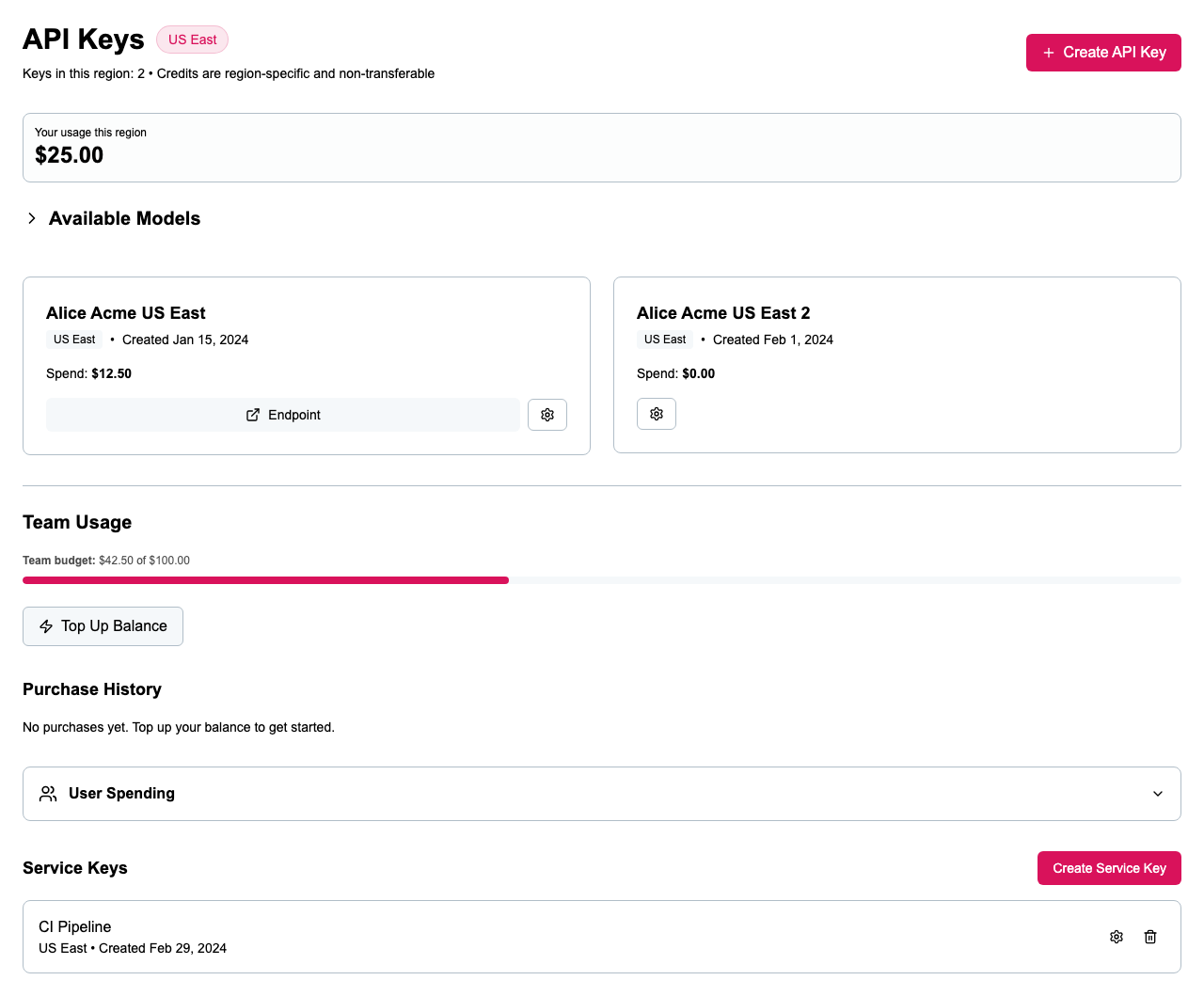Click the 'CI Pipeline' key name

click(x=75, y=926)
